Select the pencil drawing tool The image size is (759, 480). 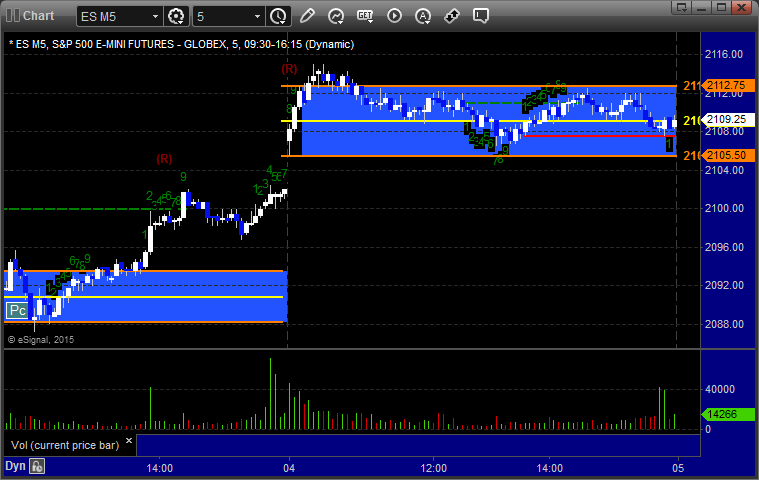click(307, 16)
